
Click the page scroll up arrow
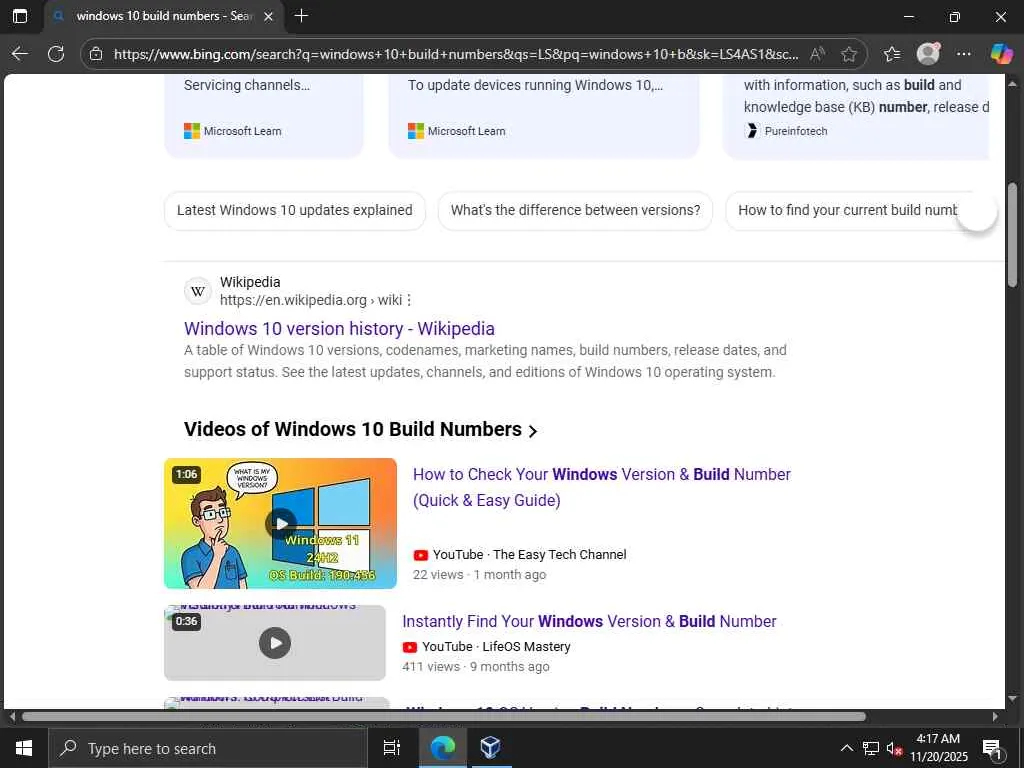click(1013, 83)
